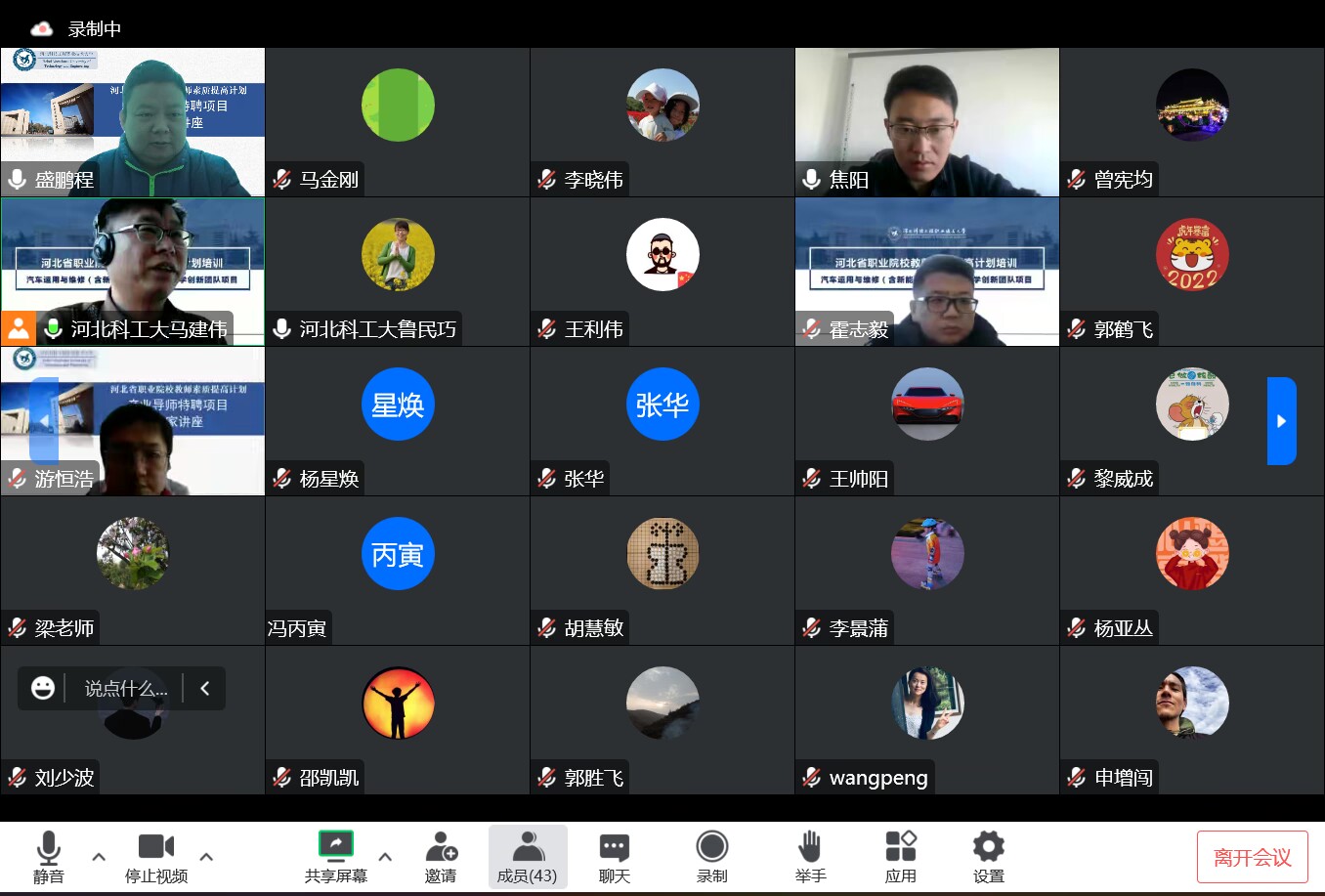Go to previous page of participants

[44, 421]
